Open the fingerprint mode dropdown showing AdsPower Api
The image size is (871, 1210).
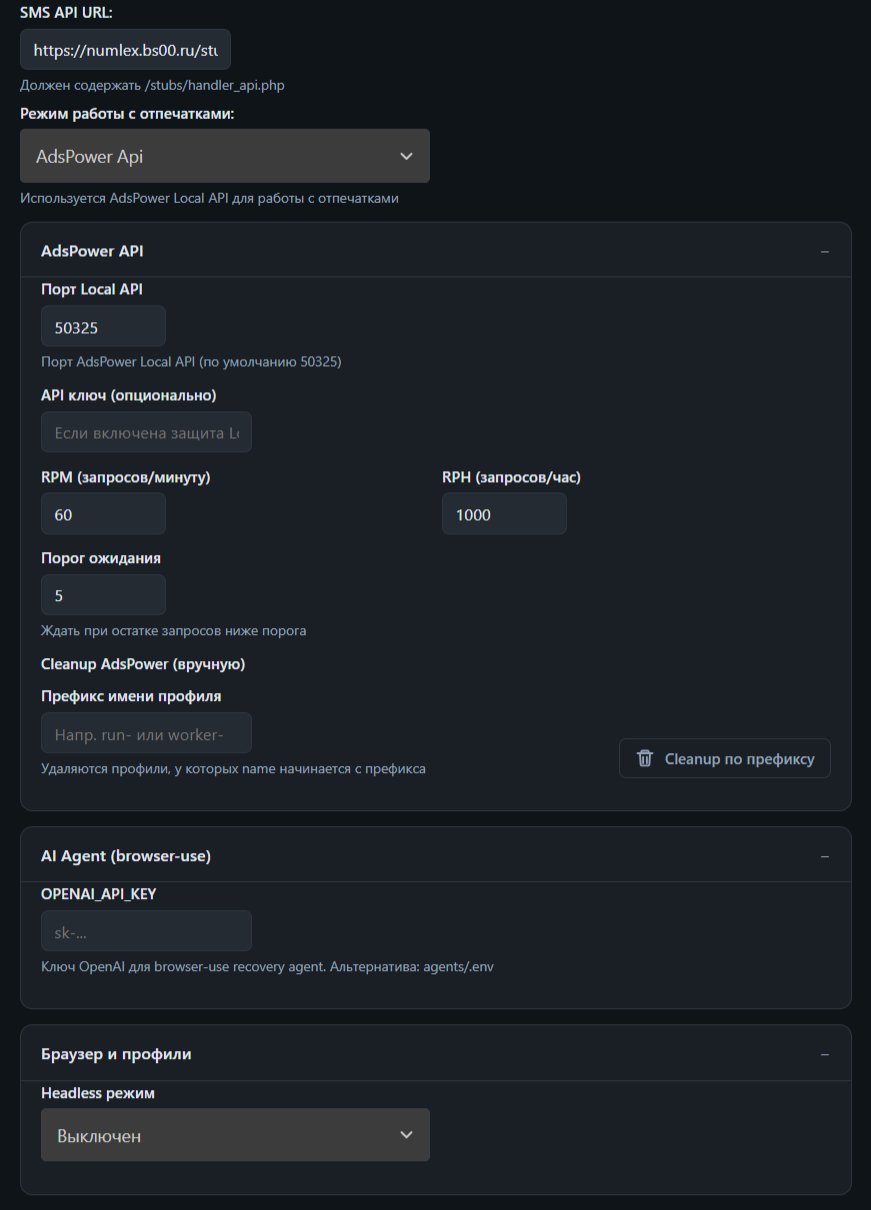pos(225,156)
